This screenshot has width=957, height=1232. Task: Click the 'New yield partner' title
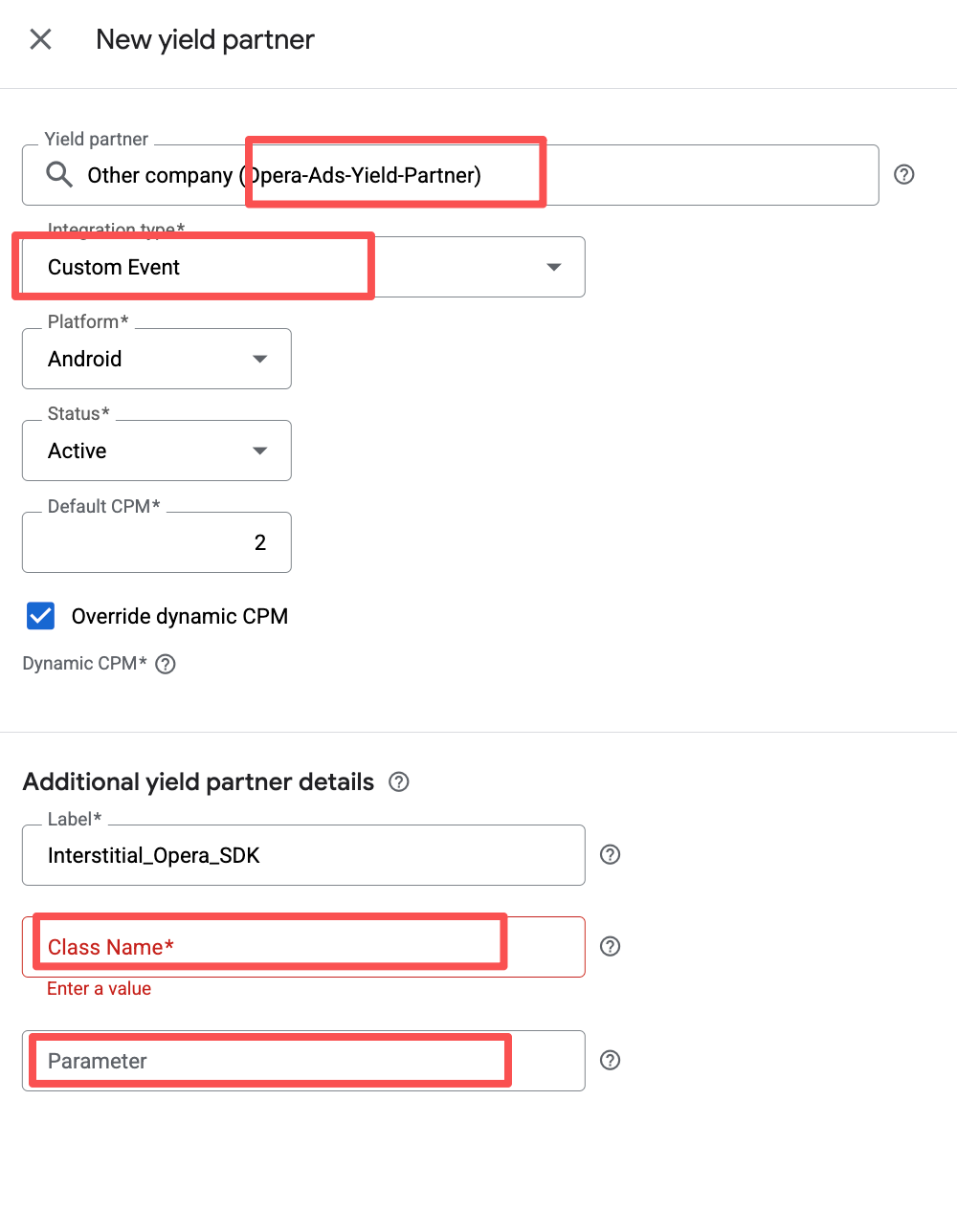pos(205,40)
